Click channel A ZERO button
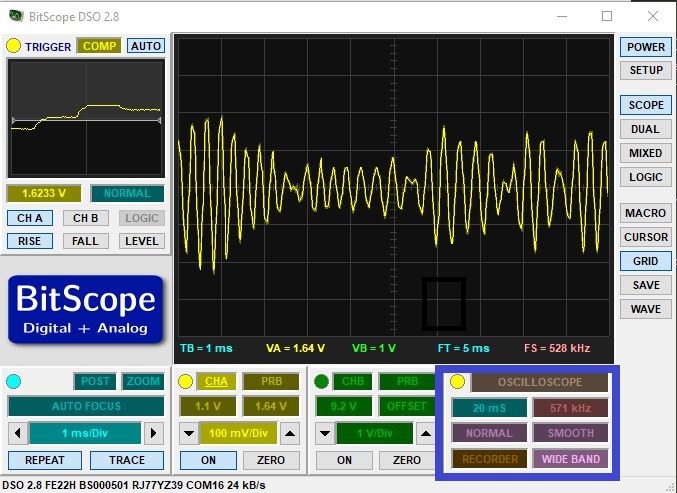 271,460
